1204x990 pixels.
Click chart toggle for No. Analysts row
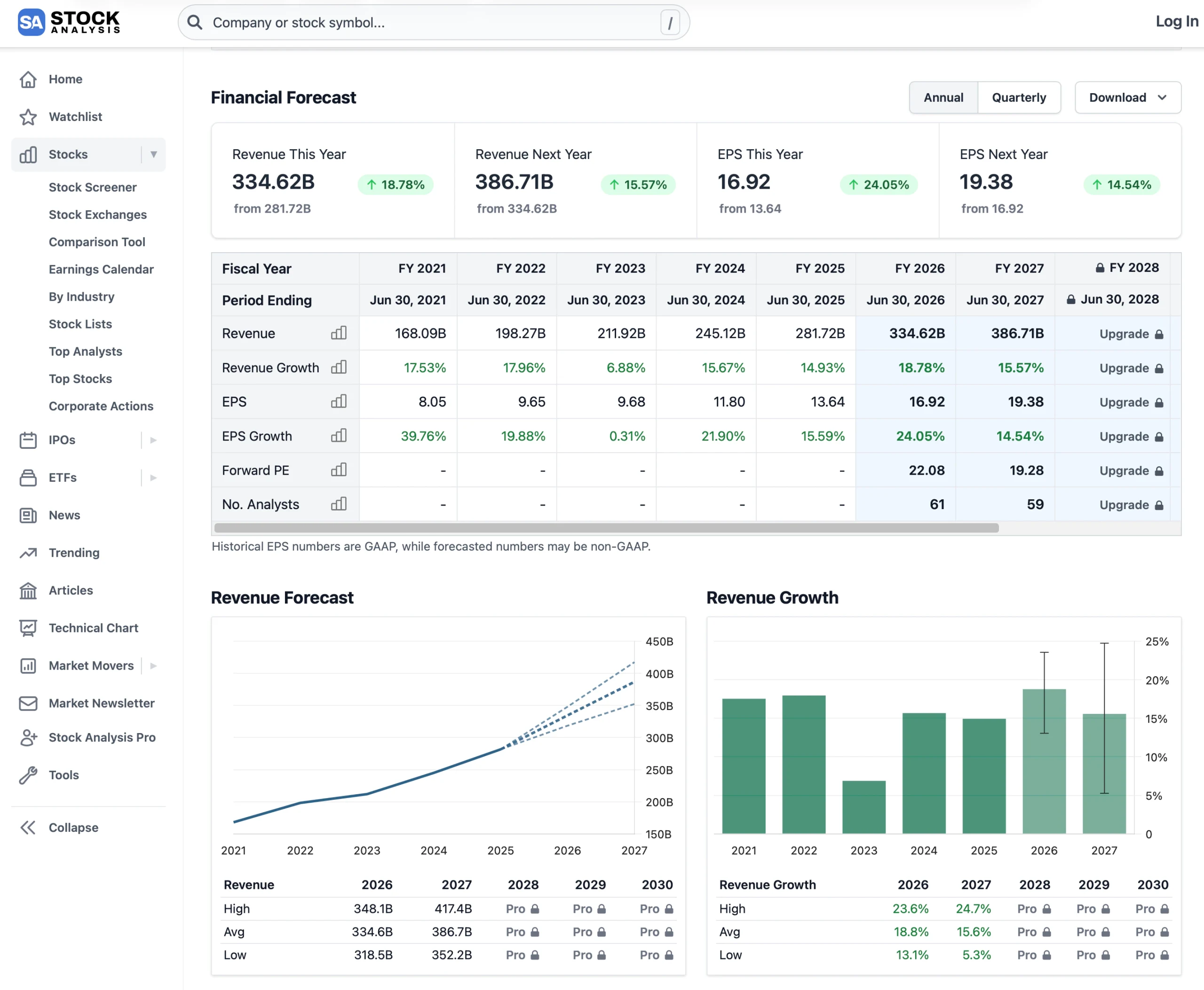(339, 504)
